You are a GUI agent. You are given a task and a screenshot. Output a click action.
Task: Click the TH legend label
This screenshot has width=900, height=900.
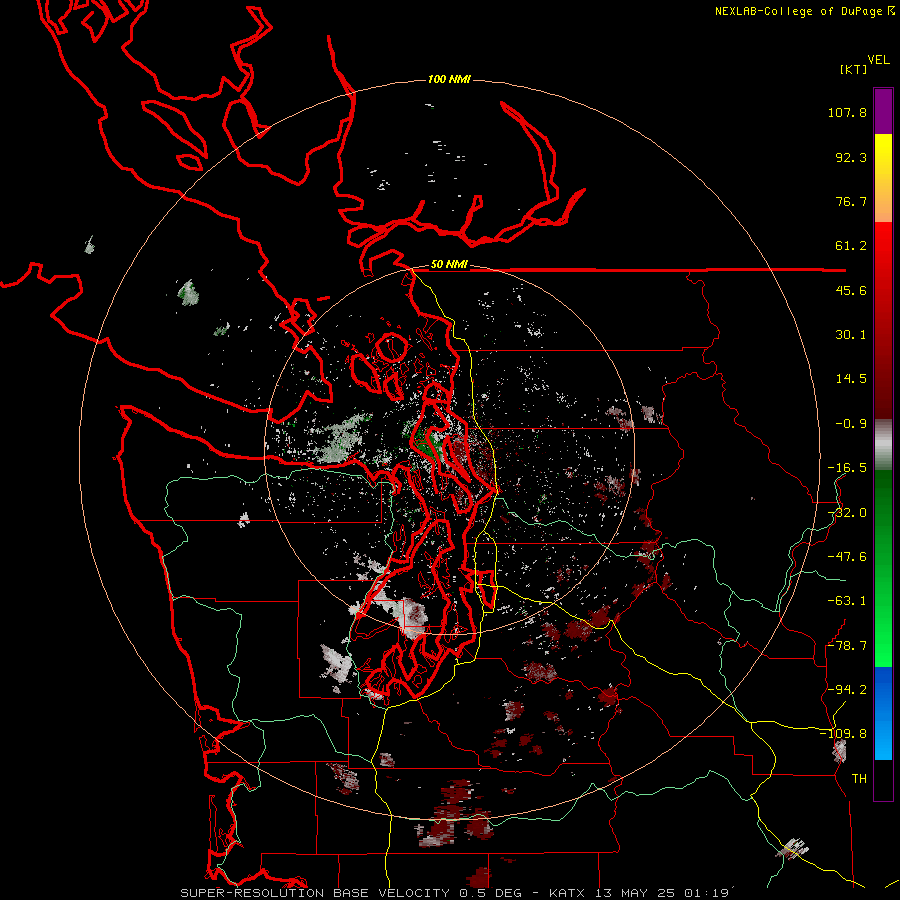tap(859, 778)
